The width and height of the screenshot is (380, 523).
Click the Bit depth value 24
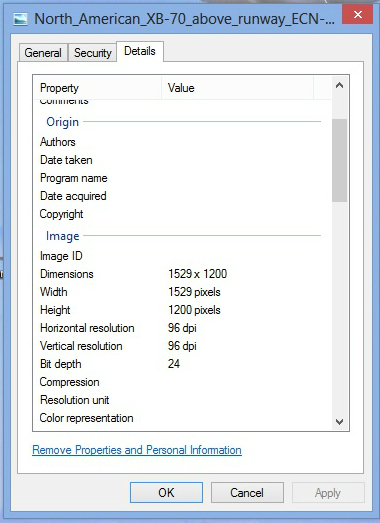(174, 364)
